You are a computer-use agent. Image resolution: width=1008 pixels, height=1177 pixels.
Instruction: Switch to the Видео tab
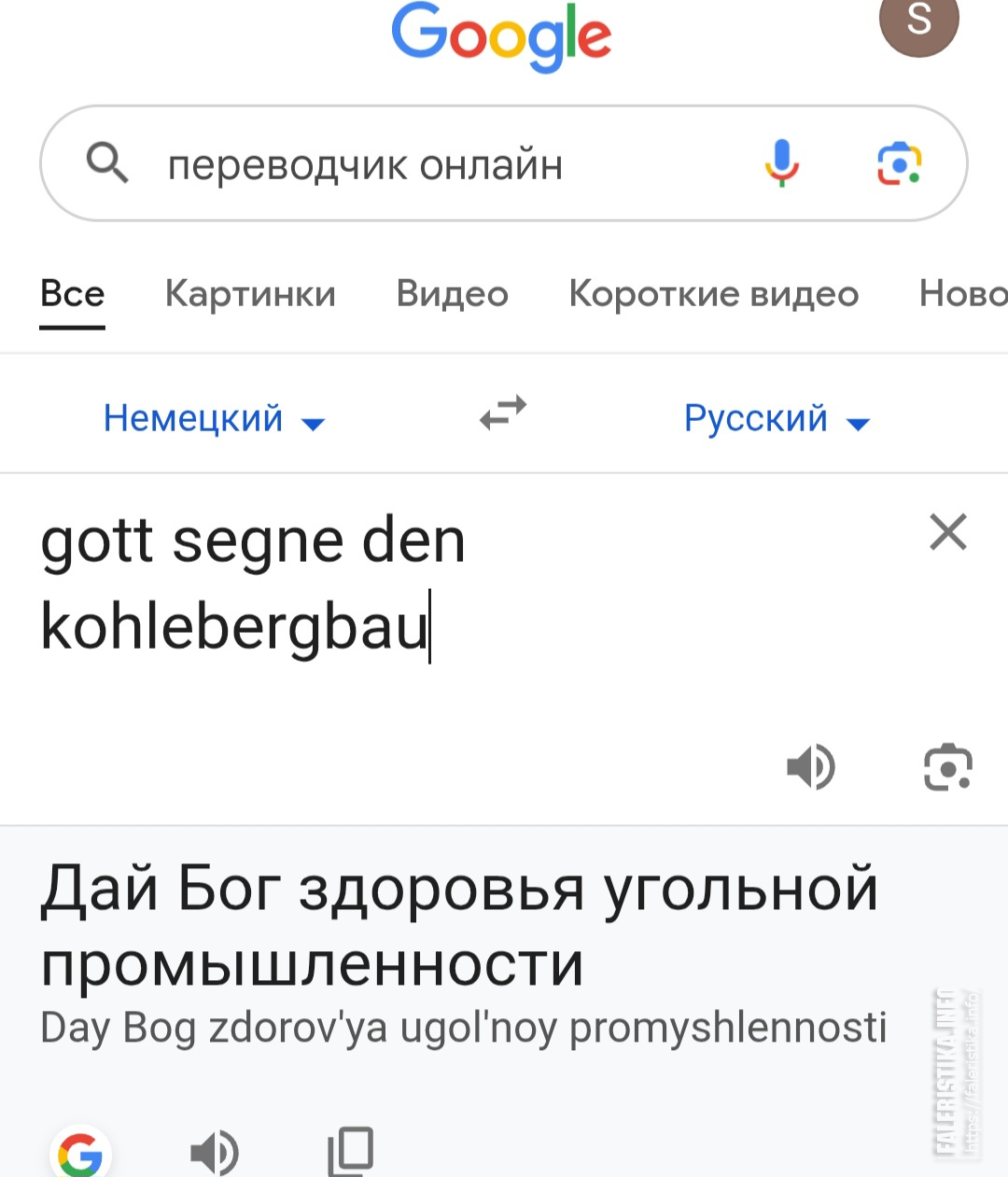452,294
